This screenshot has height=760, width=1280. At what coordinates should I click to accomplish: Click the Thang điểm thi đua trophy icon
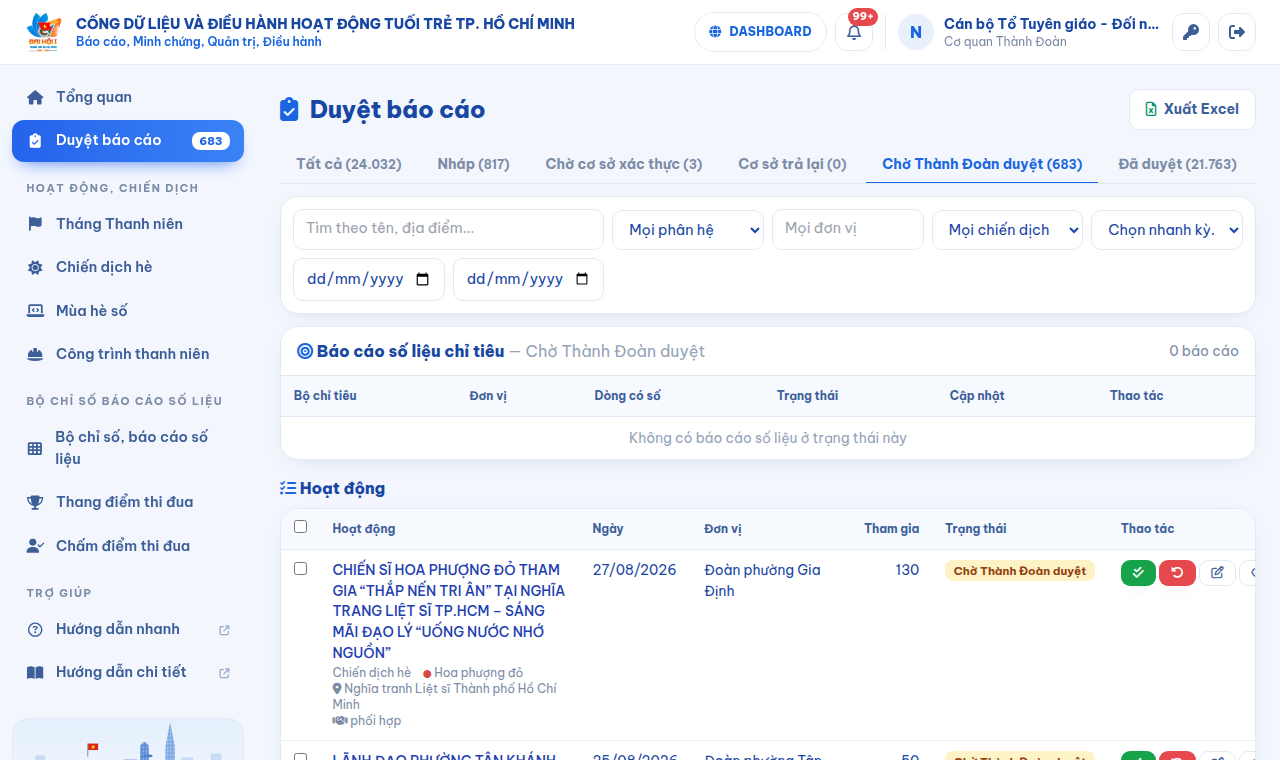(x=35, y=502)
